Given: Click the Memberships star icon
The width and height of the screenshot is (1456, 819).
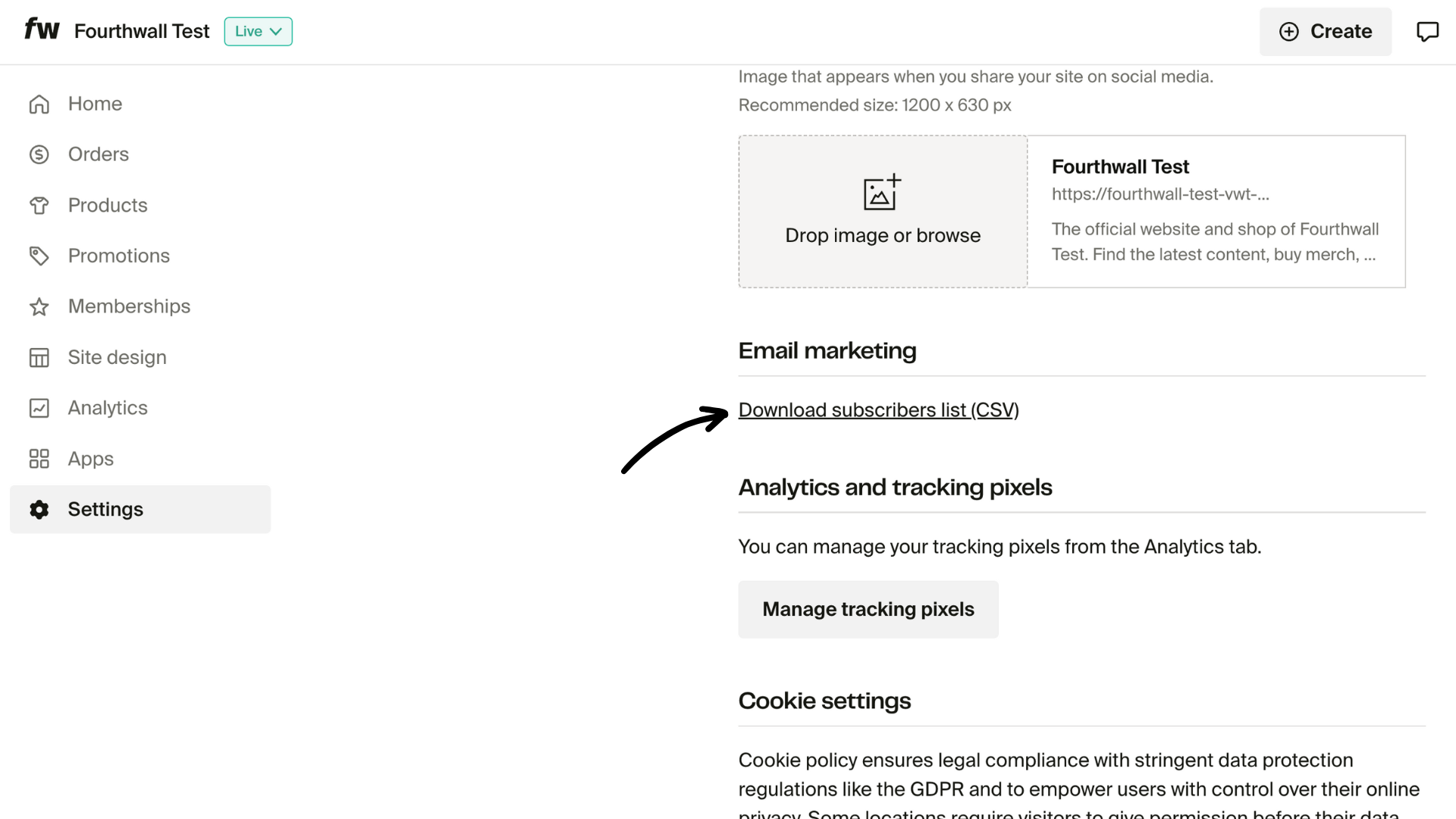Looking at the screenshot, I should point(39,306).
